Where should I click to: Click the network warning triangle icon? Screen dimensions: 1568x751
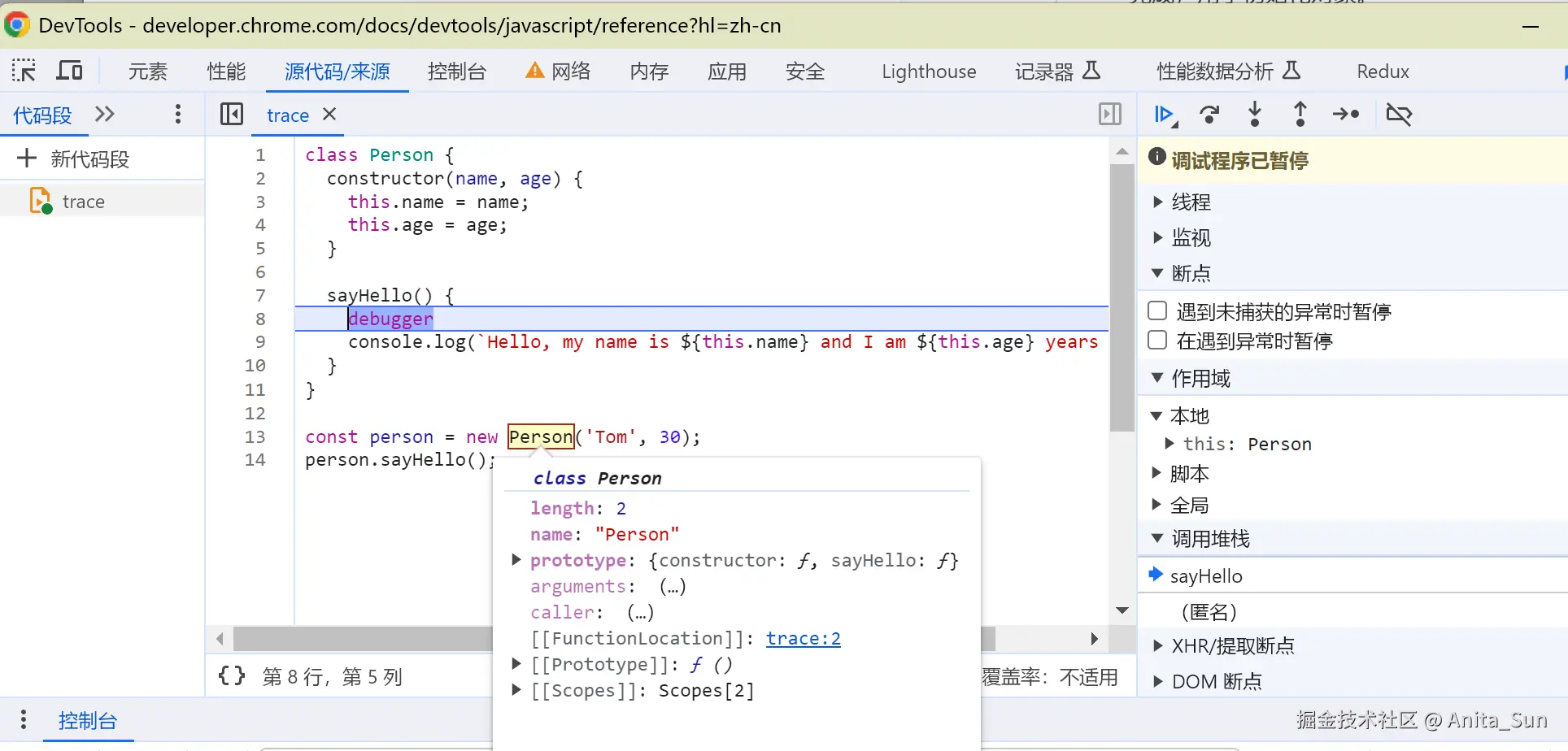click(x=534, y=71)
